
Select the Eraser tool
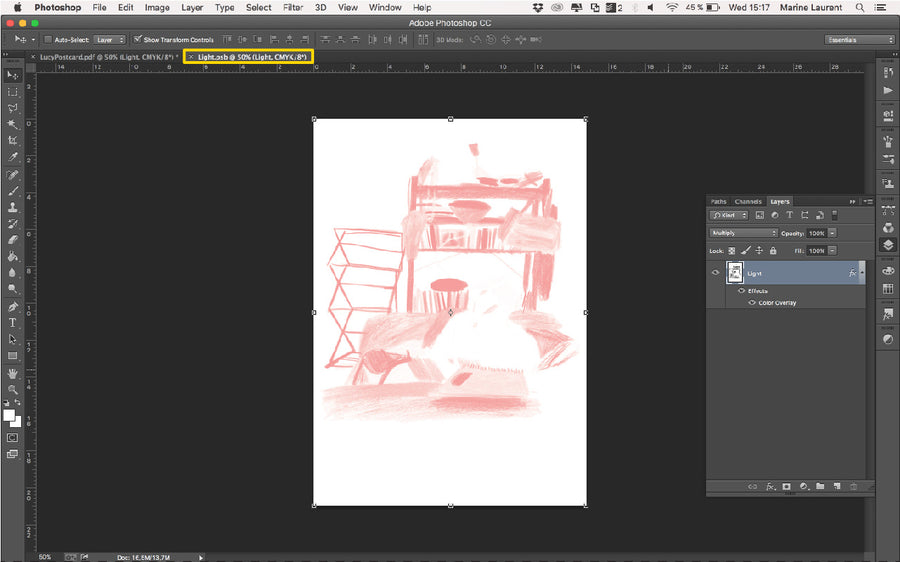(x=12, y=240)
